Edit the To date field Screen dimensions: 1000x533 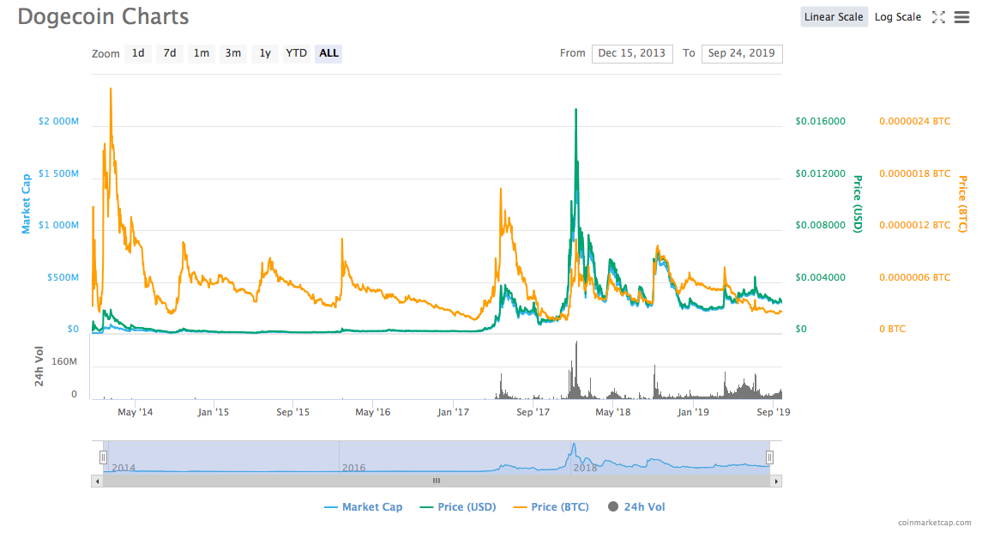pos(742,54)
